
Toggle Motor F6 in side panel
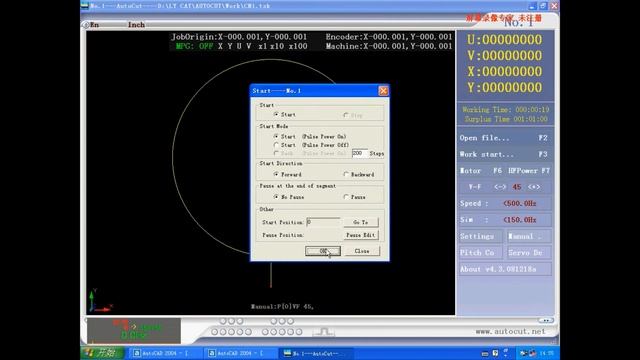(481, 171)
